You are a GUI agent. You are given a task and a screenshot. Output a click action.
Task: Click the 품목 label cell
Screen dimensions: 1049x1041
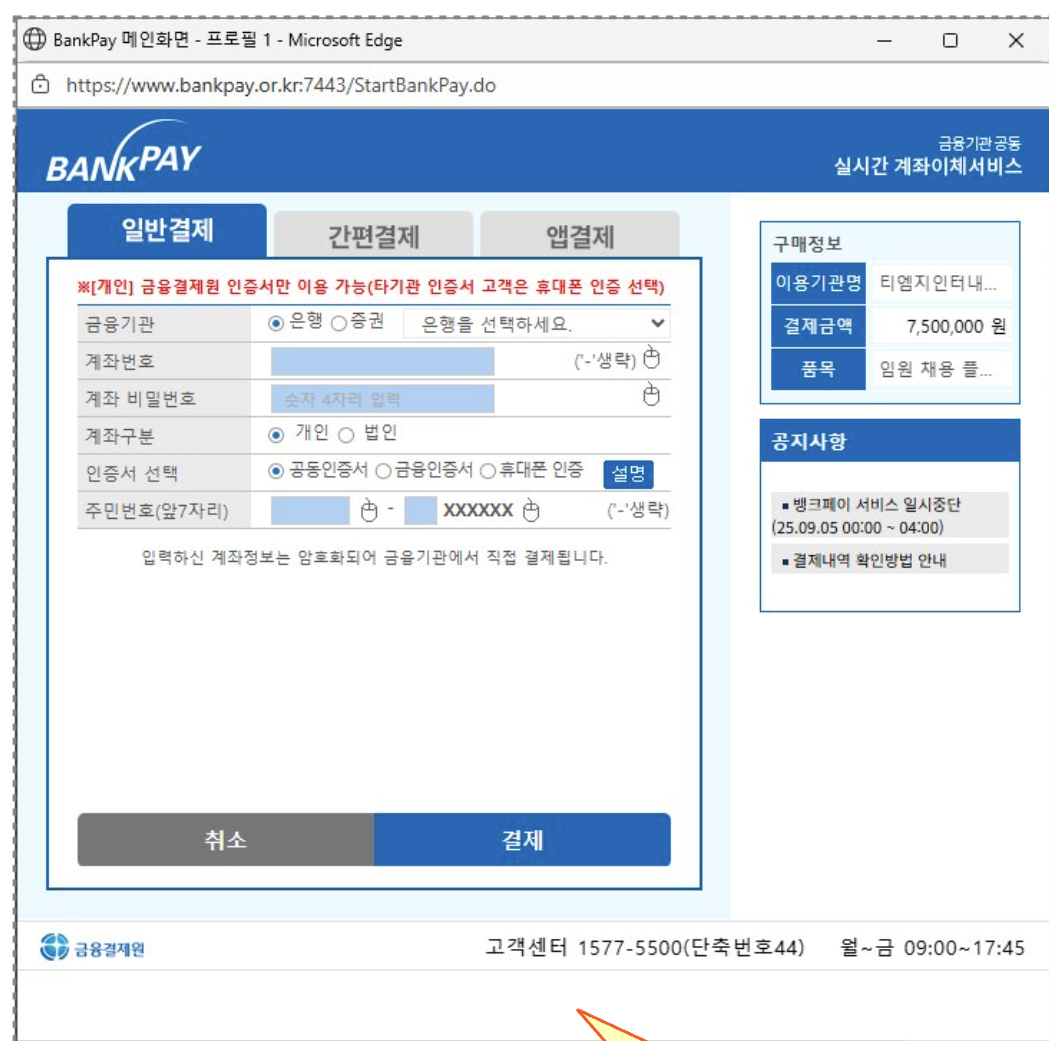[818, 369]
